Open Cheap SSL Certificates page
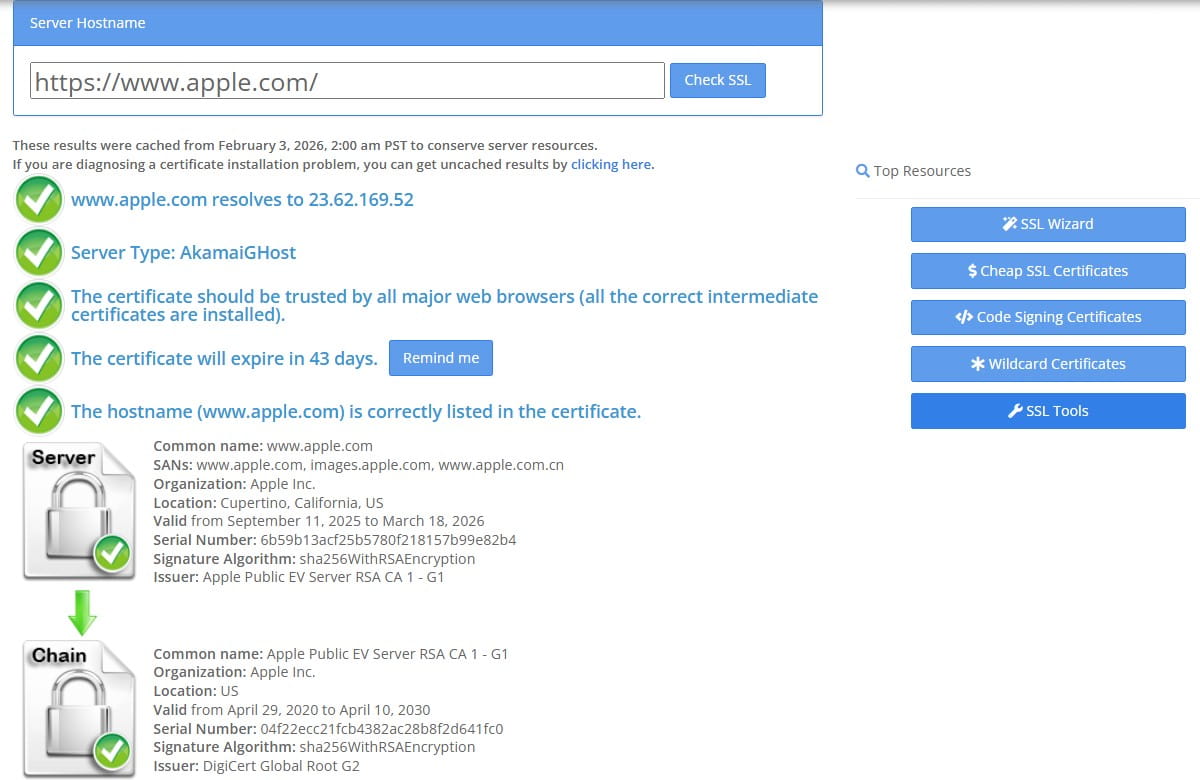 1047,271
